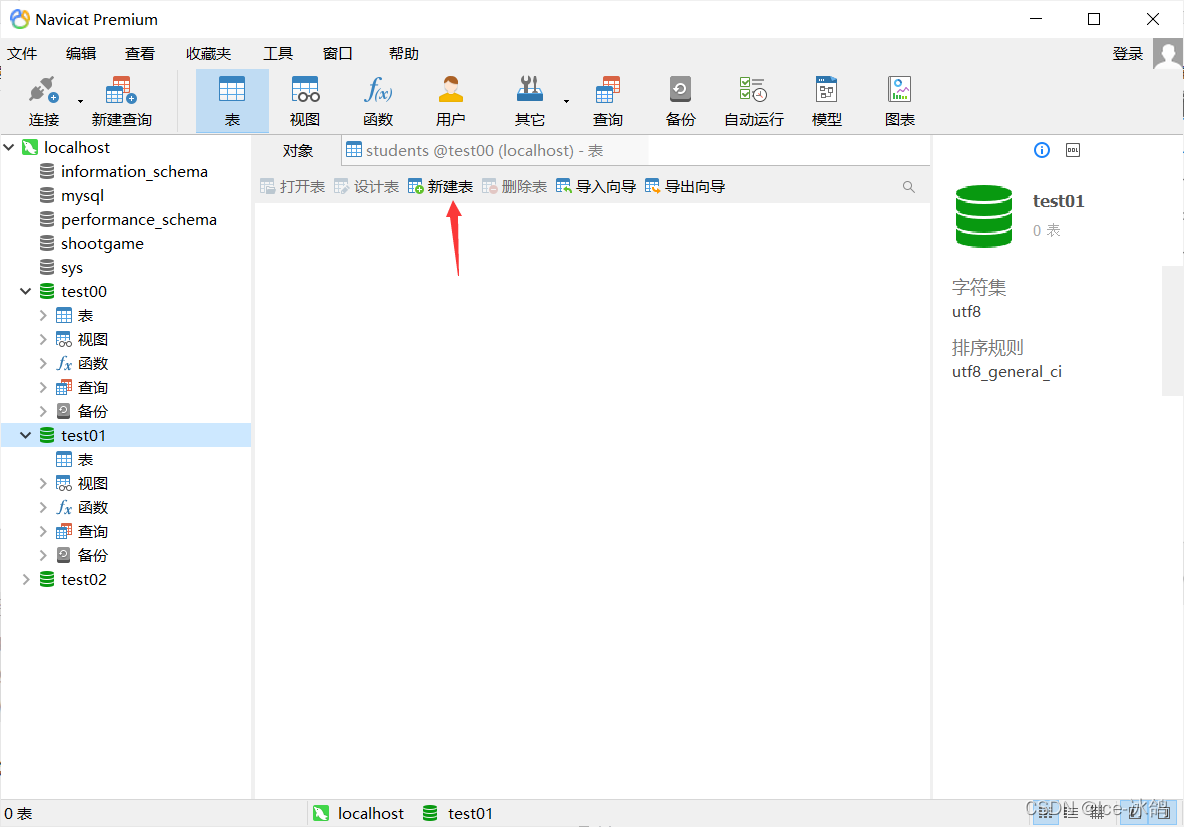
Task: Click the Delete Table (删除表) button
Action: point(514,187)
